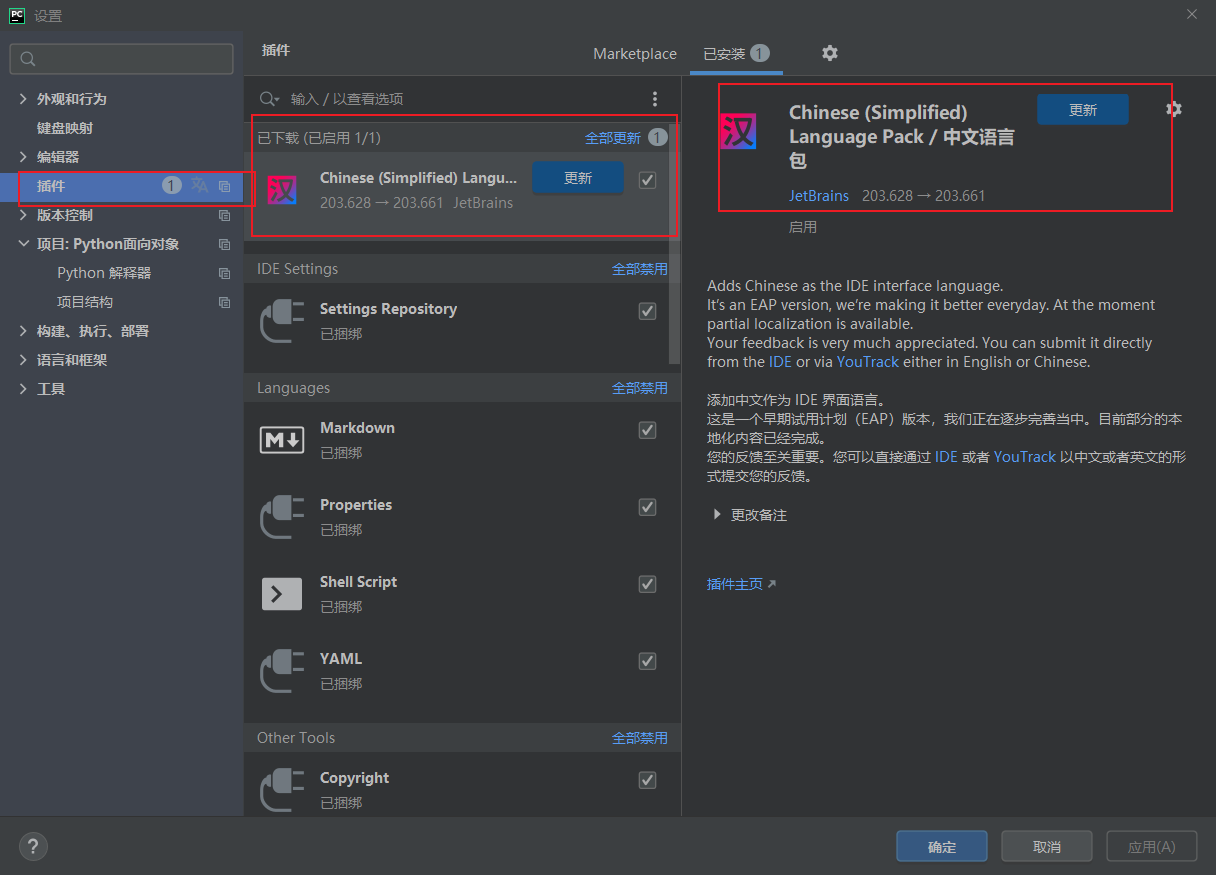Click 全部禁用 for IDE Settings
Screen dimensions: 1216x875
(640, 269)
